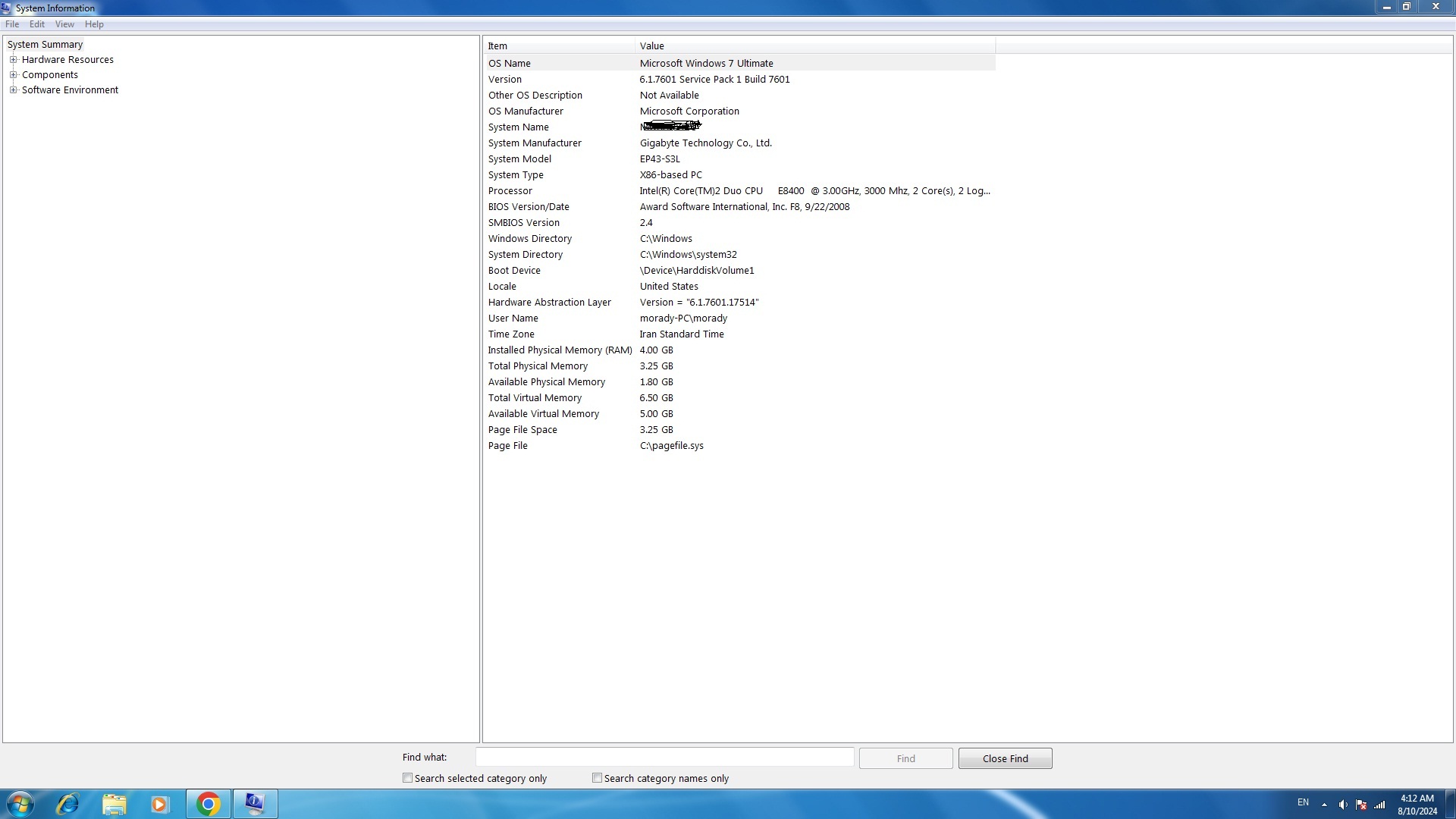Click System Information title bar icon

click(7, 8)
